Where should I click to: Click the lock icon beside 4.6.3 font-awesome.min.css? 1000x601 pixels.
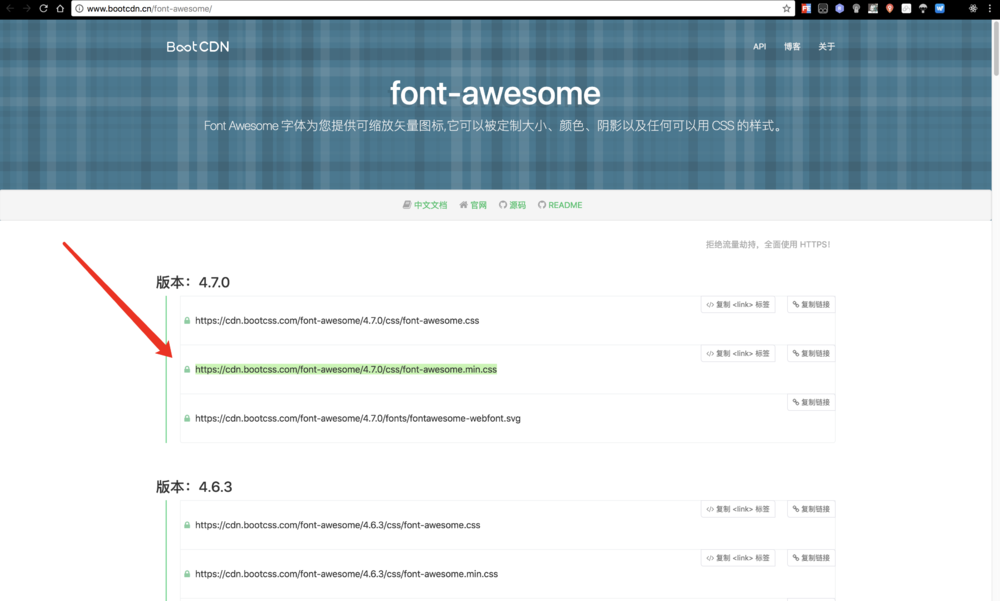187,574
